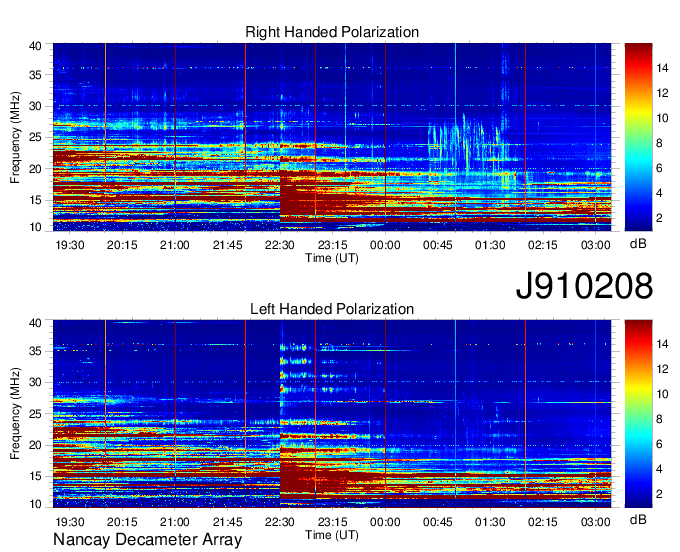Click the 'Nancay Decameter Array' caption
680x552 pixels.
(147, 539)
